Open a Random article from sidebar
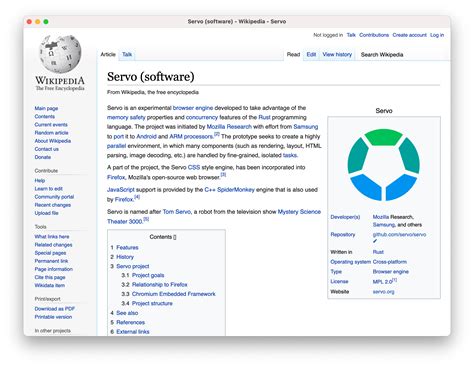This screenshot has width=474, height=367. point(51,133)
